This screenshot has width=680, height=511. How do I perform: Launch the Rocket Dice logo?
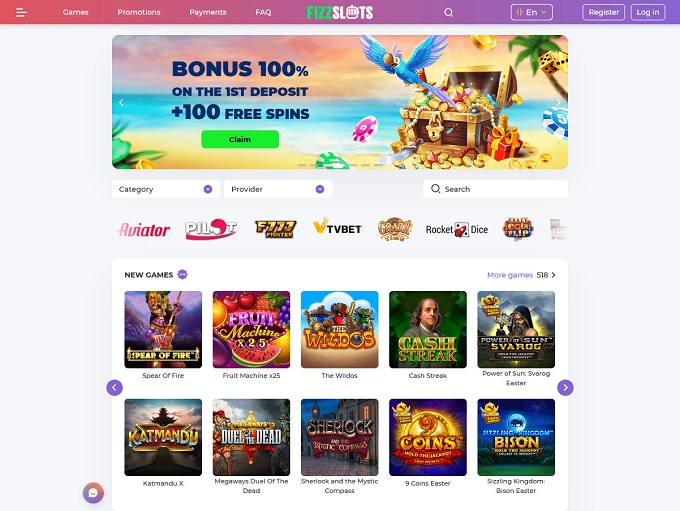point(457,229)
